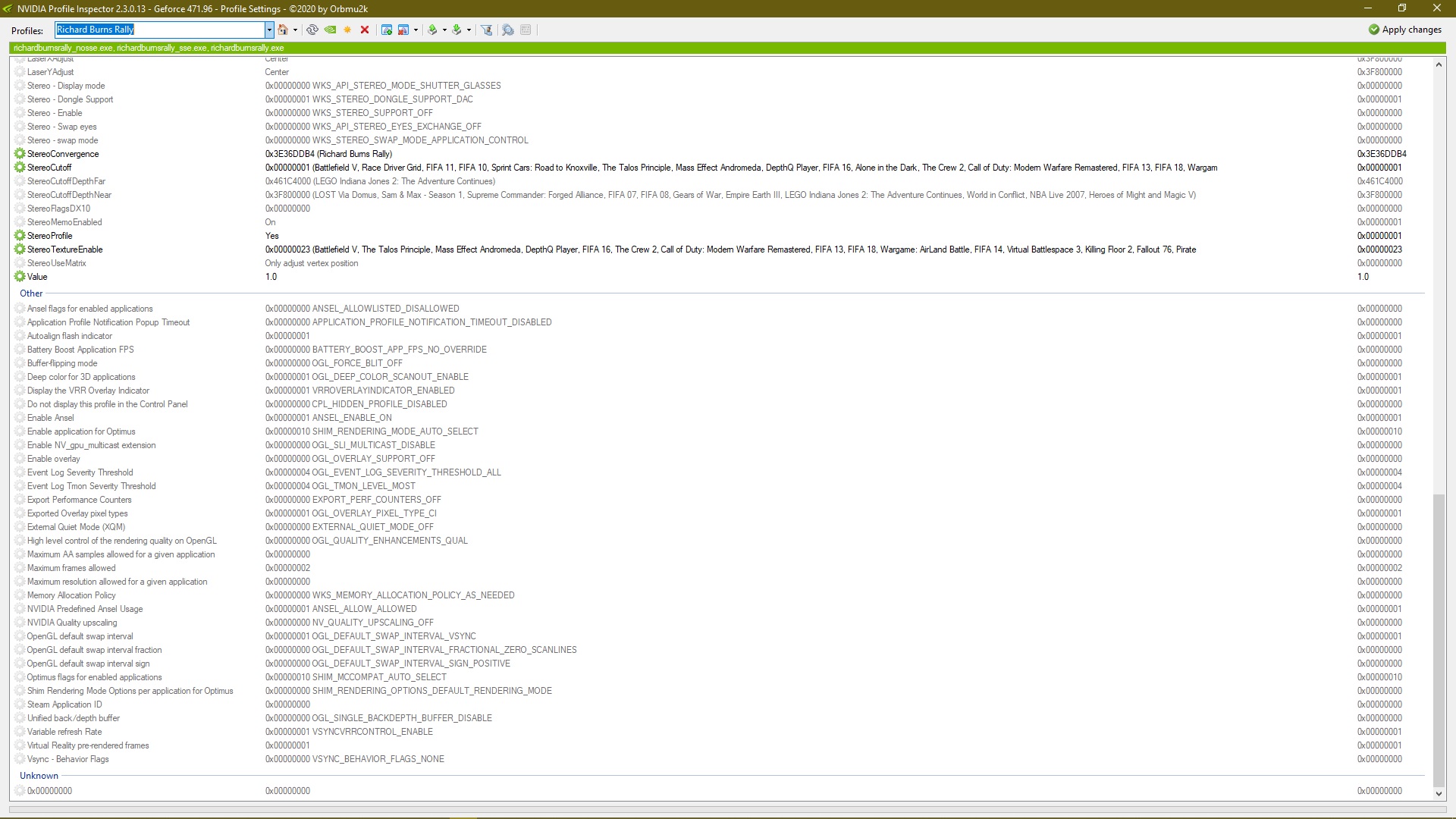
Task: Click the add application to profile icon
Action: (387, 30)
